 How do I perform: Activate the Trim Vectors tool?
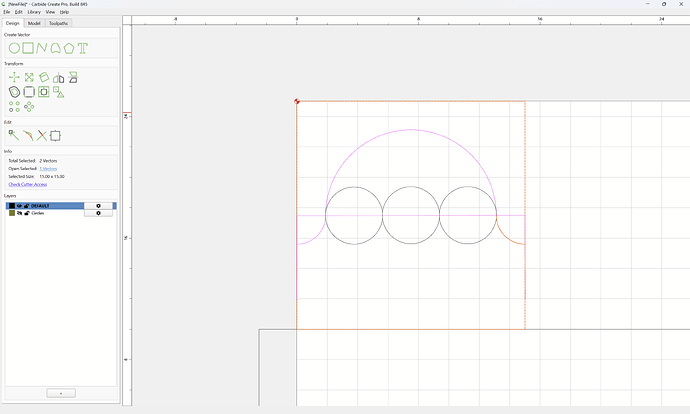[x=42, y=136]
